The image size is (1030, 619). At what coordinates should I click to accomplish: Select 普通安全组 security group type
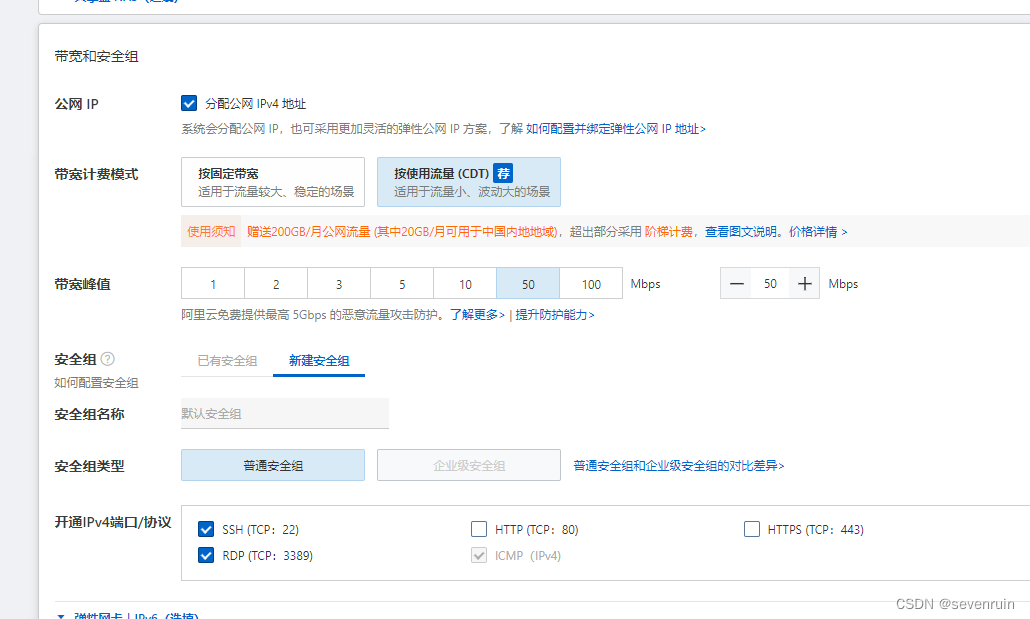click(x=273, y=465)
